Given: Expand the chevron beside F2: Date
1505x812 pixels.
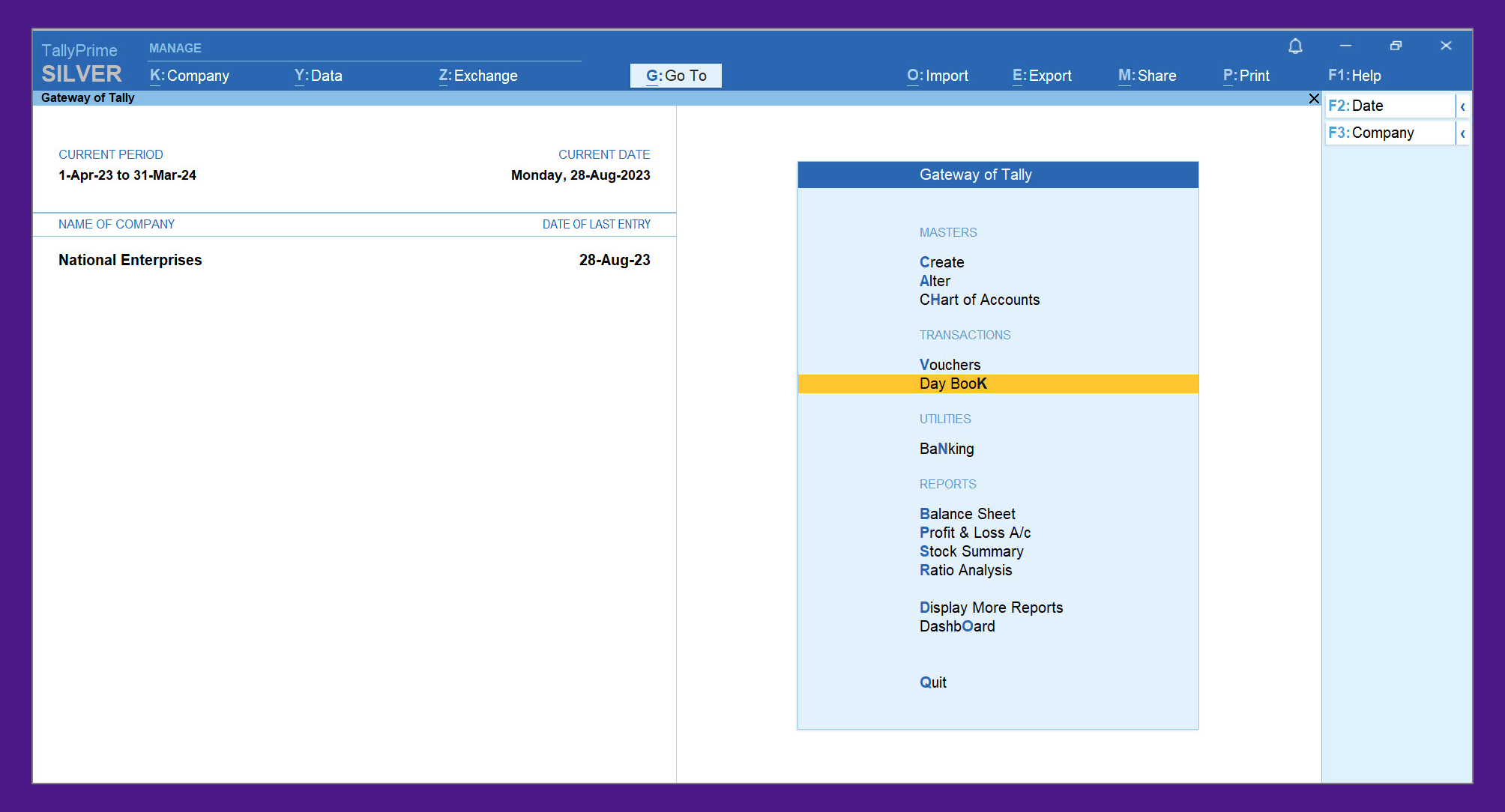Looking at the screenshot, I should point(1462,106).
